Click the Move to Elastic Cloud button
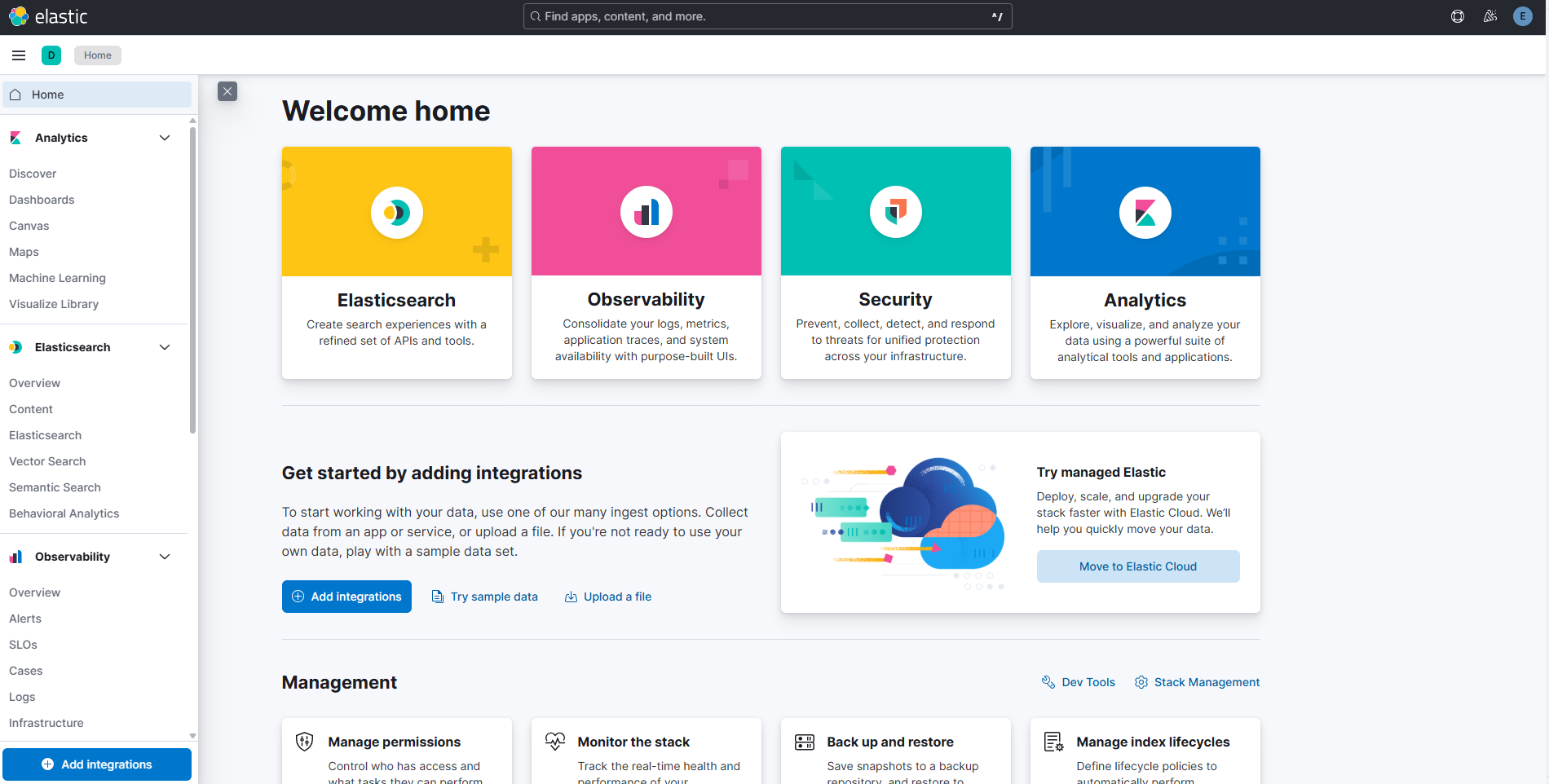 coord(1138,566)
